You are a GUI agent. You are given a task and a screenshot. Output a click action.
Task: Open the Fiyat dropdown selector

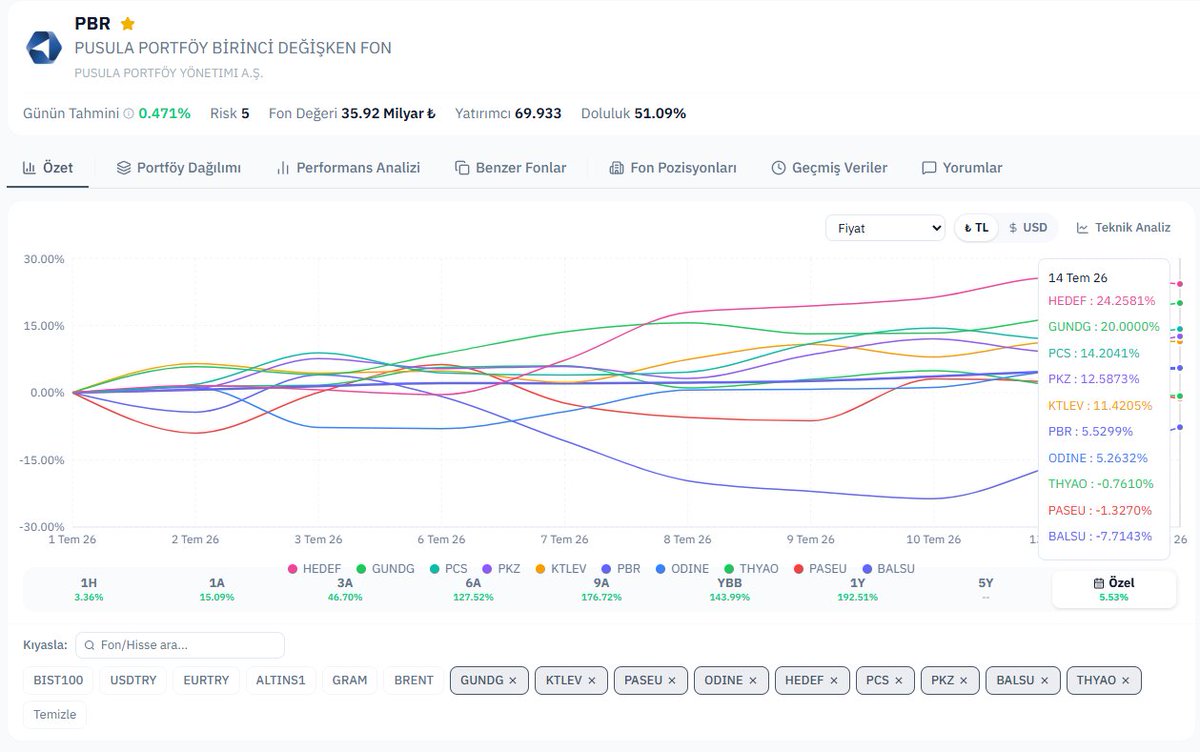pyautogui.click(x=885, y=228)
